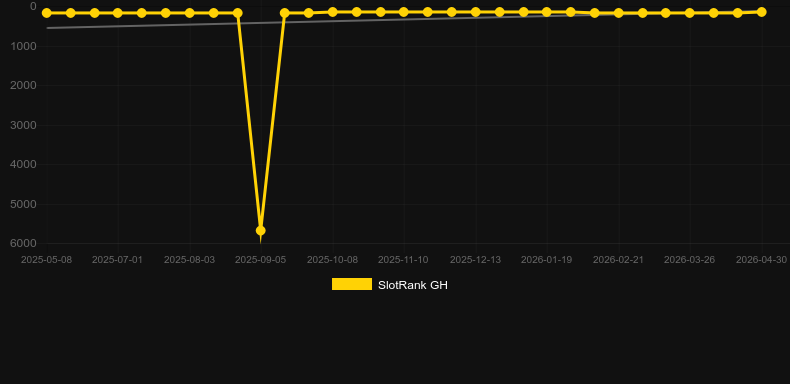Viewport: 790px width, 384px height.
Task: Select the data point above 2025-07-01
Action: coord(118,13)
